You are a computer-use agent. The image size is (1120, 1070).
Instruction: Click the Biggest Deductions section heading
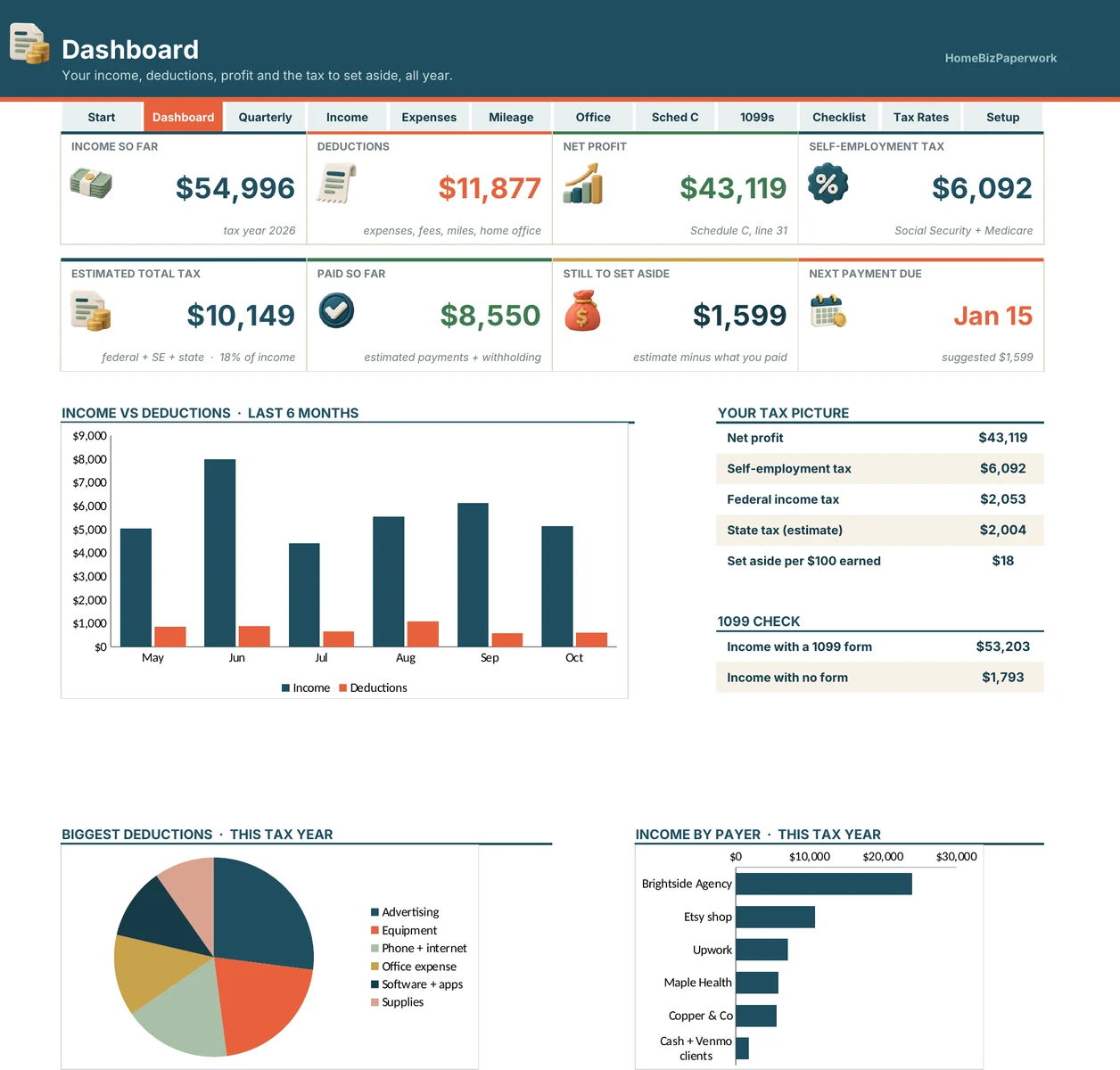197,835
